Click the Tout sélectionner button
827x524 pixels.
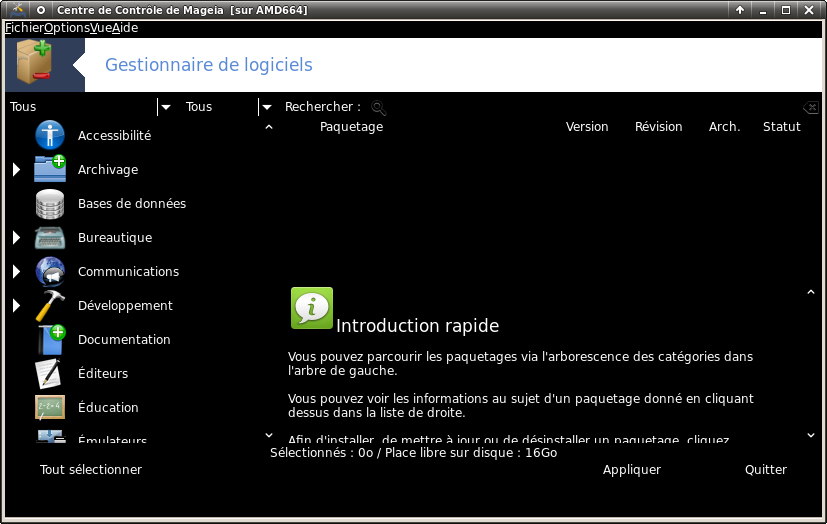pos(91,470)
